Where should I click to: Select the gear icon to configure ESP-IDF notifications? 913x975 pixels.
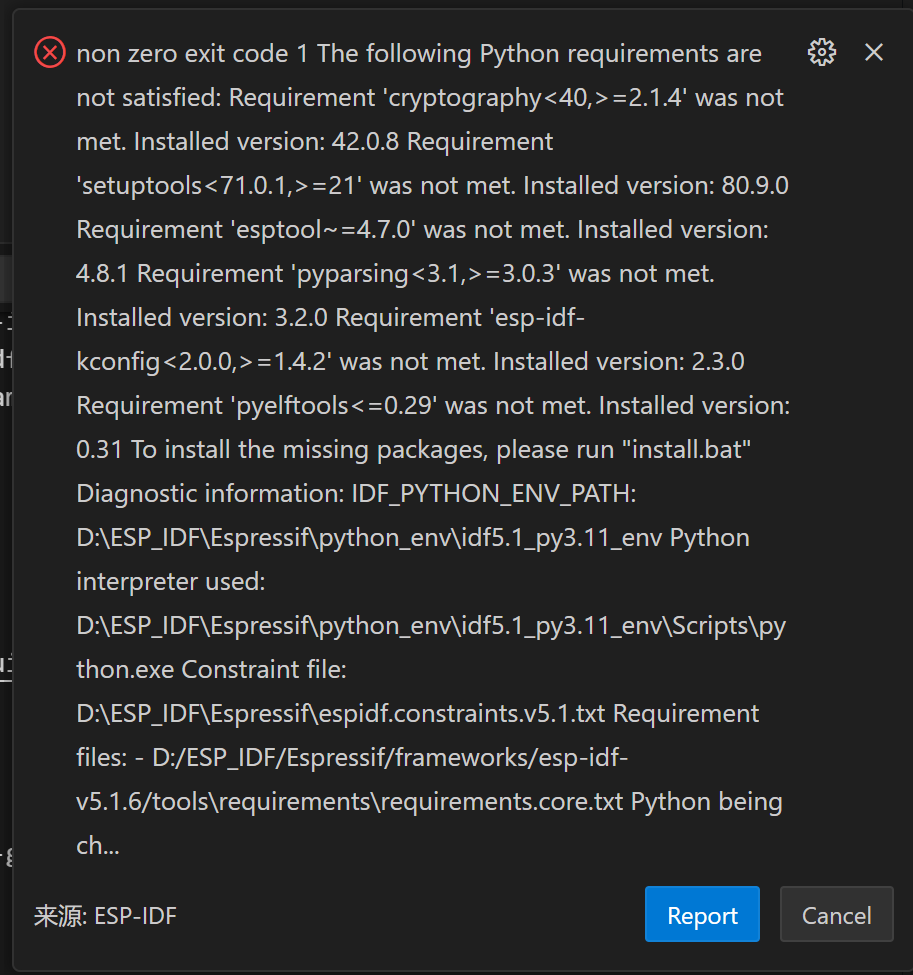click(x=821, y=52)
